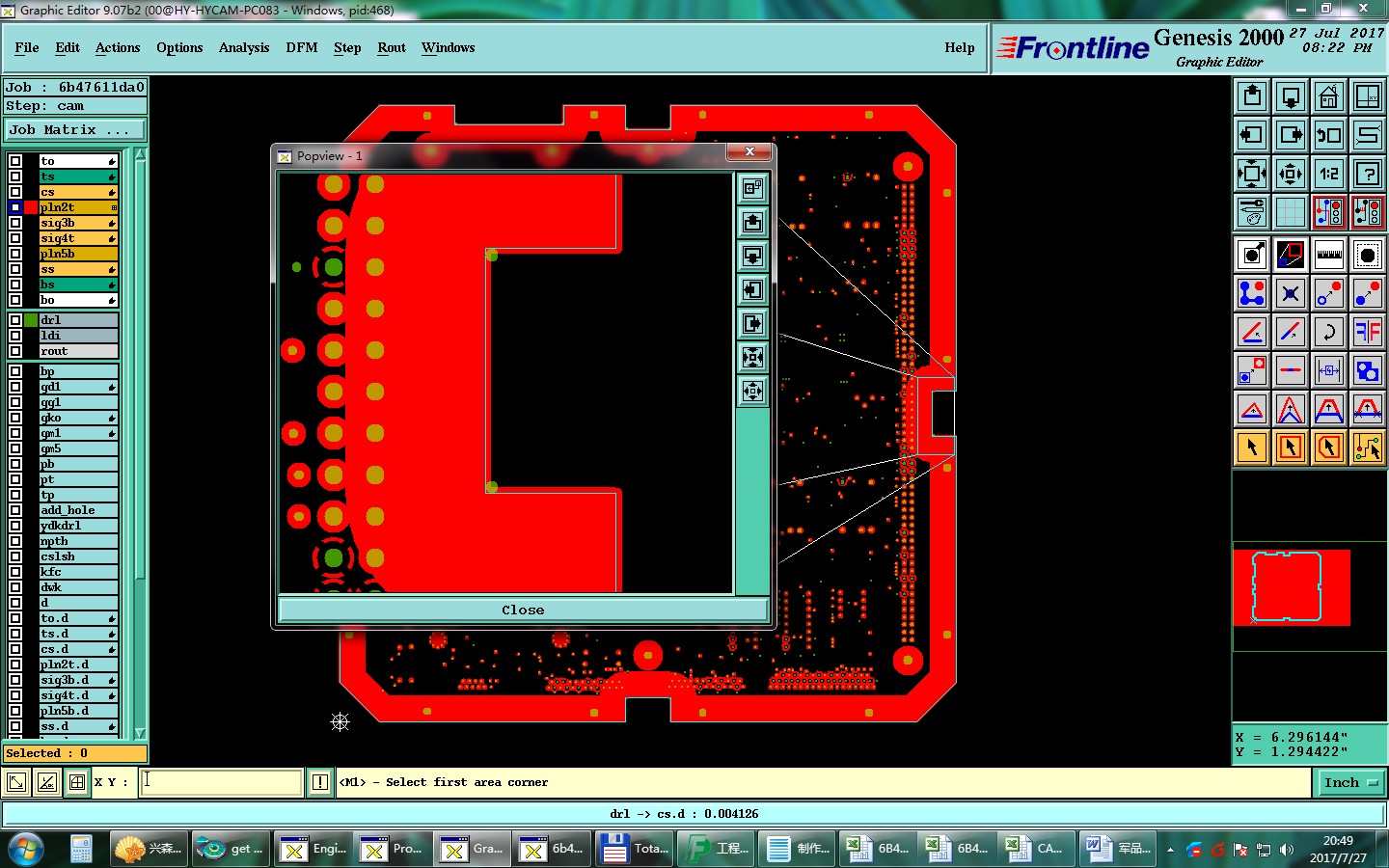
Task: Toggle display checkbox for layer 'gko'
Action: [15, 418]
